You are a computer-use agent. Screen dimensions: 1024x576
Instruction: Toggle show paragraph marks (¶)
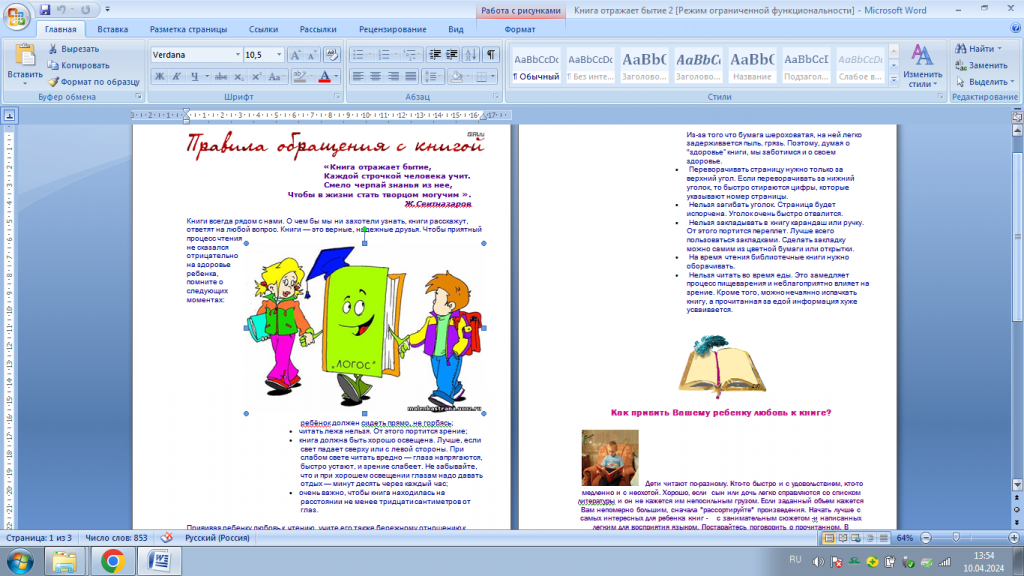pyautogui.click(x=490, y=55)
